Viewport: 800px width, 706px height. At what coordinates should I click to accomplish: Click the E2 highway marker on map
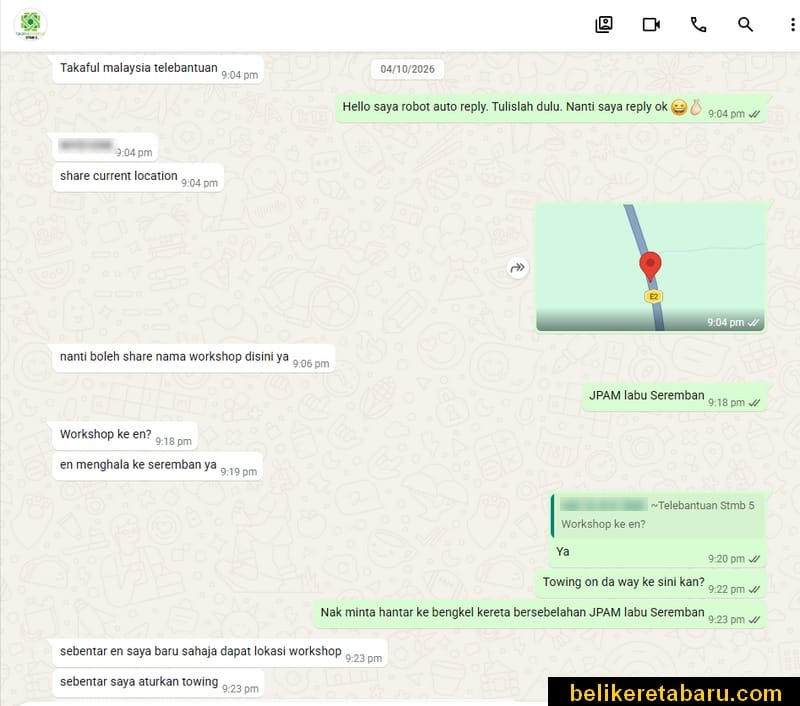[654, 296]
